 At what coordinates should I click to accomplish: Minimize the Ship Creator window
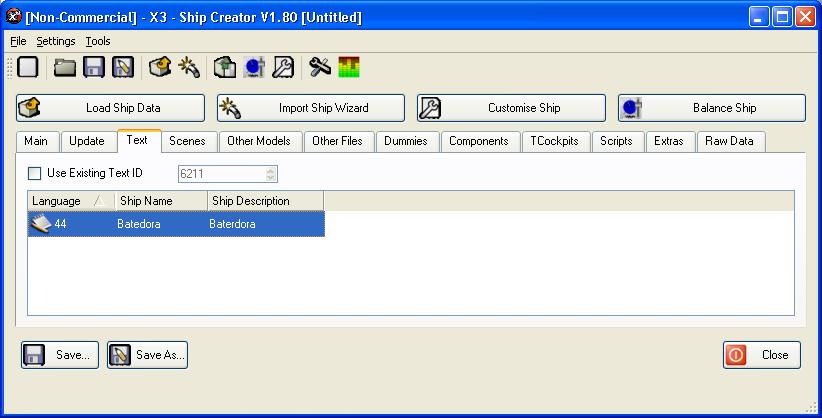[759, 17]
